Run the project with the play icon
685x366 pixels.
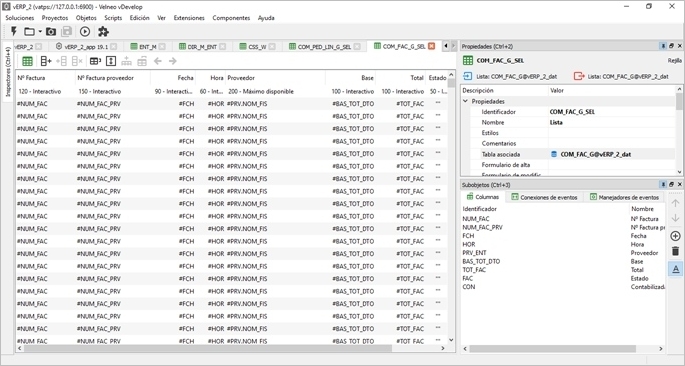click(x=85, y=31)
